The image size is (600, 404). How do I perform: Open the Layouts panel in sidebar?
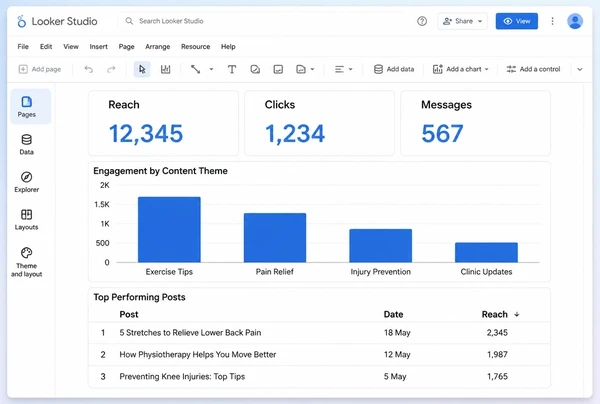pyautogui.click(x=26, y=219)
